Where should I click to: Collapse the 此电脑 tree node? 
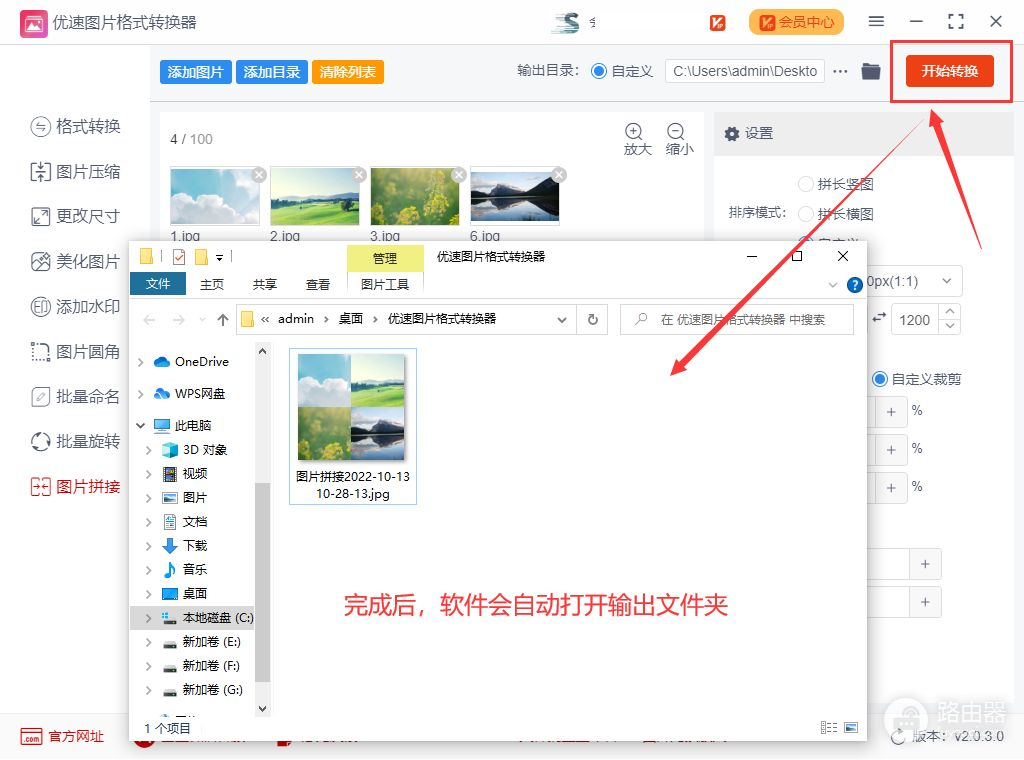click(140, 426)
